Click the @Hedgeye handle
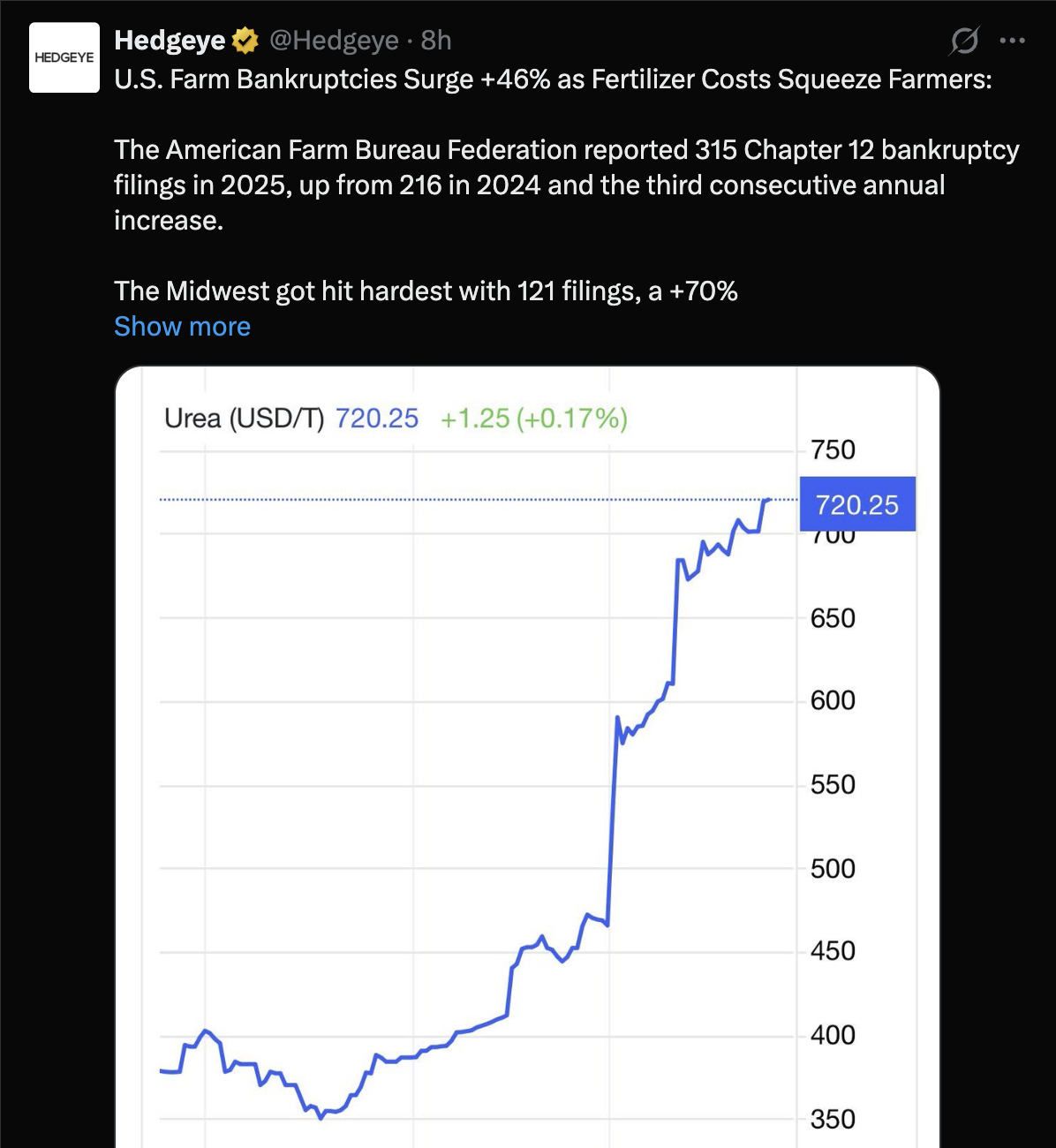 [x=334, y=41]
